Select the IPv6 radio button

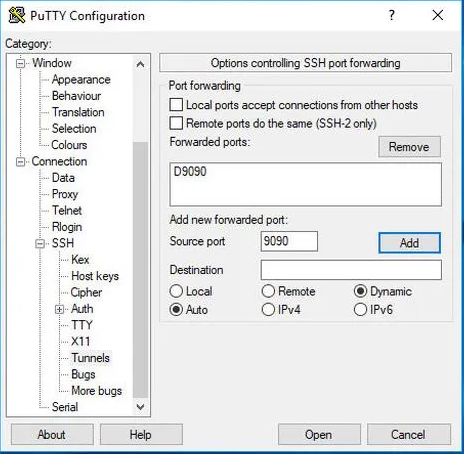[x=360, y=310]
